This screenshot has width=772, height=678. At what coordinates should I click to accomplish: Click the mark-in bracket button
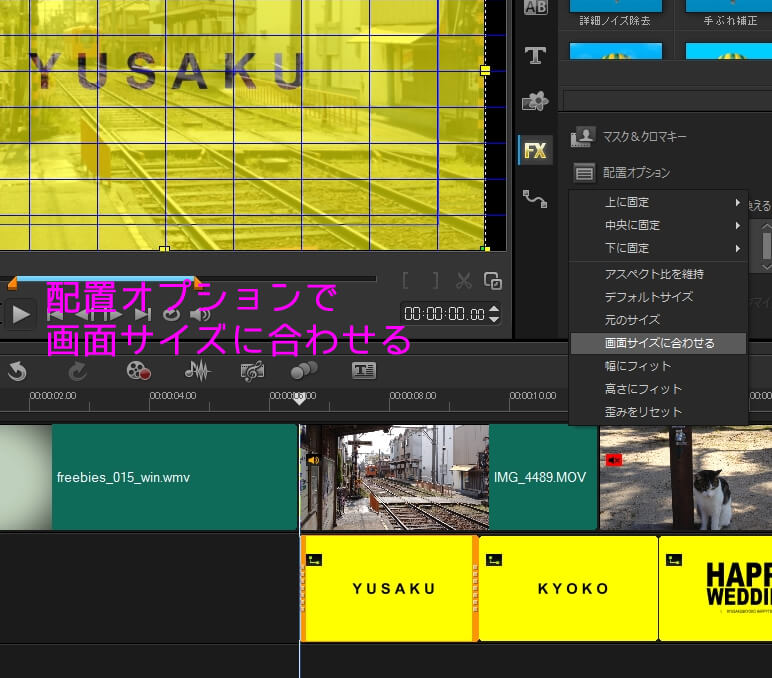click(x=405, y=281)
